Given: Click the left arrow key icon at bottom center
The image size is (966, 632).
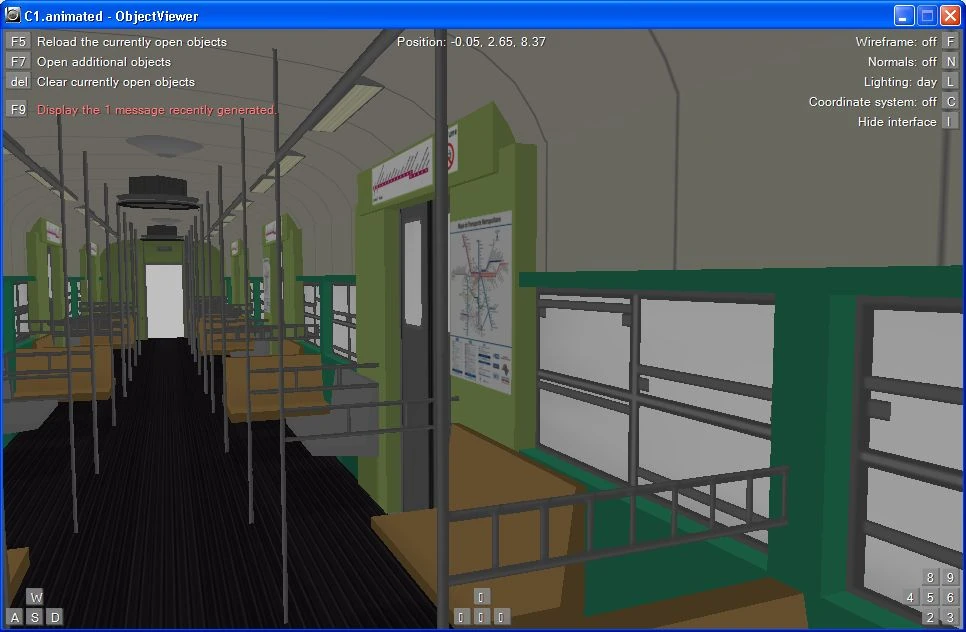Looking at the screenshot, I should point(461,616).
